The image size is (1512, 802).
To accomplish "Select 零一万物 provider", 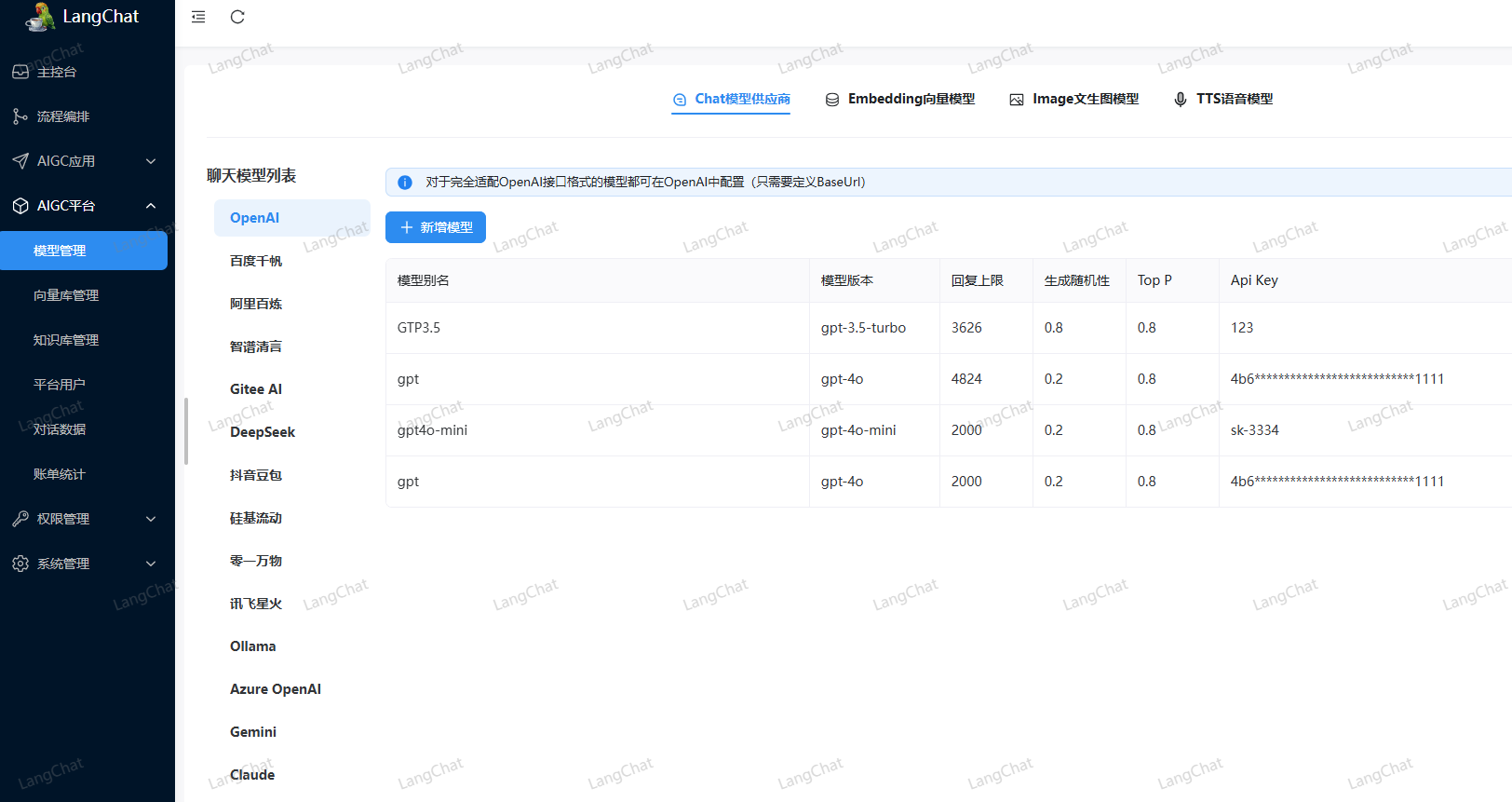I will click(x=292, y=561).
